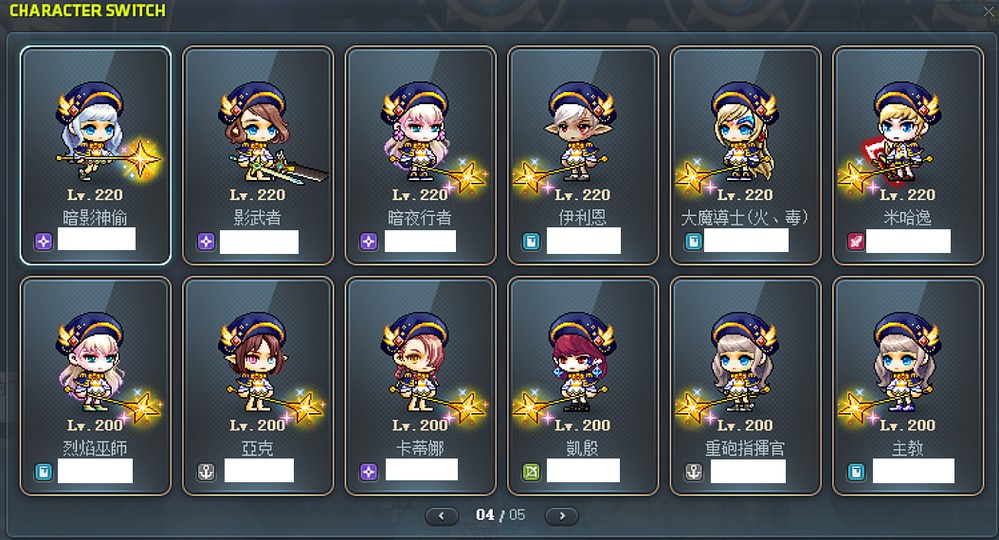The height and width of the screenshot is (540, 999).
Task: Click the thief job icon under 暗影神偷
Action: click(43, 241)
